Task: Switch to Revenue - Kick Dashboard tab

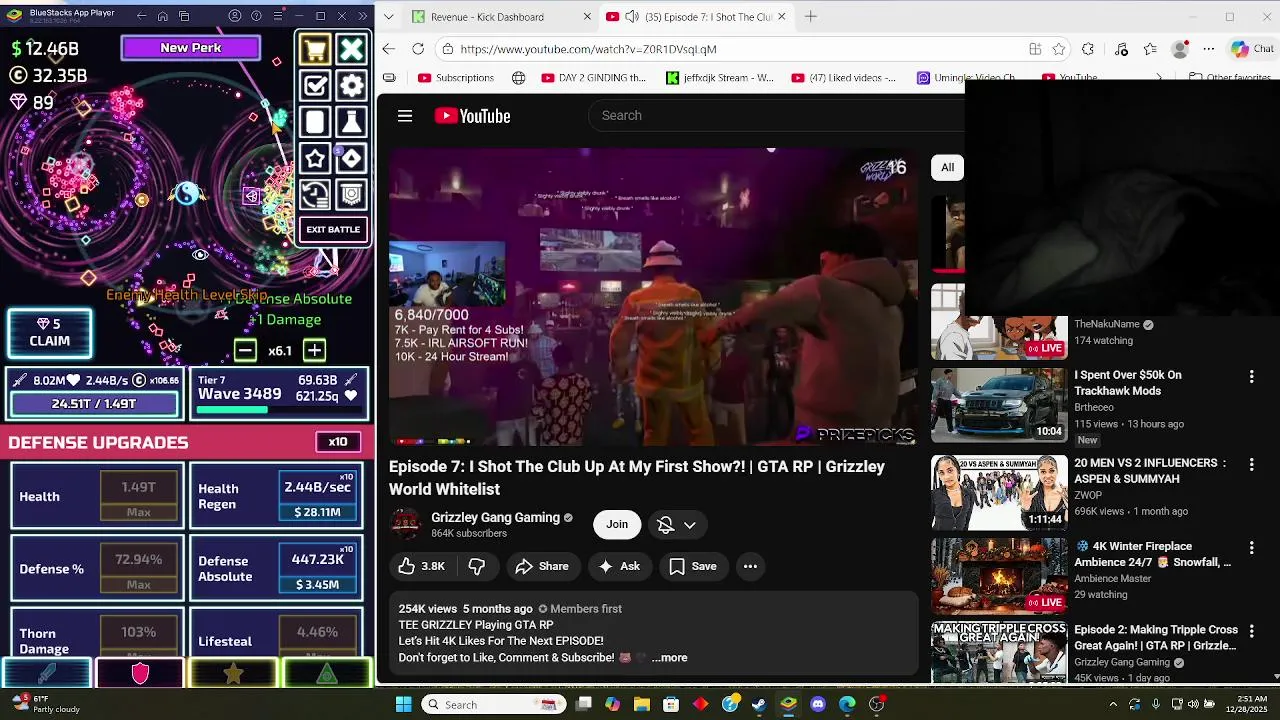Action: coord(487,17)
